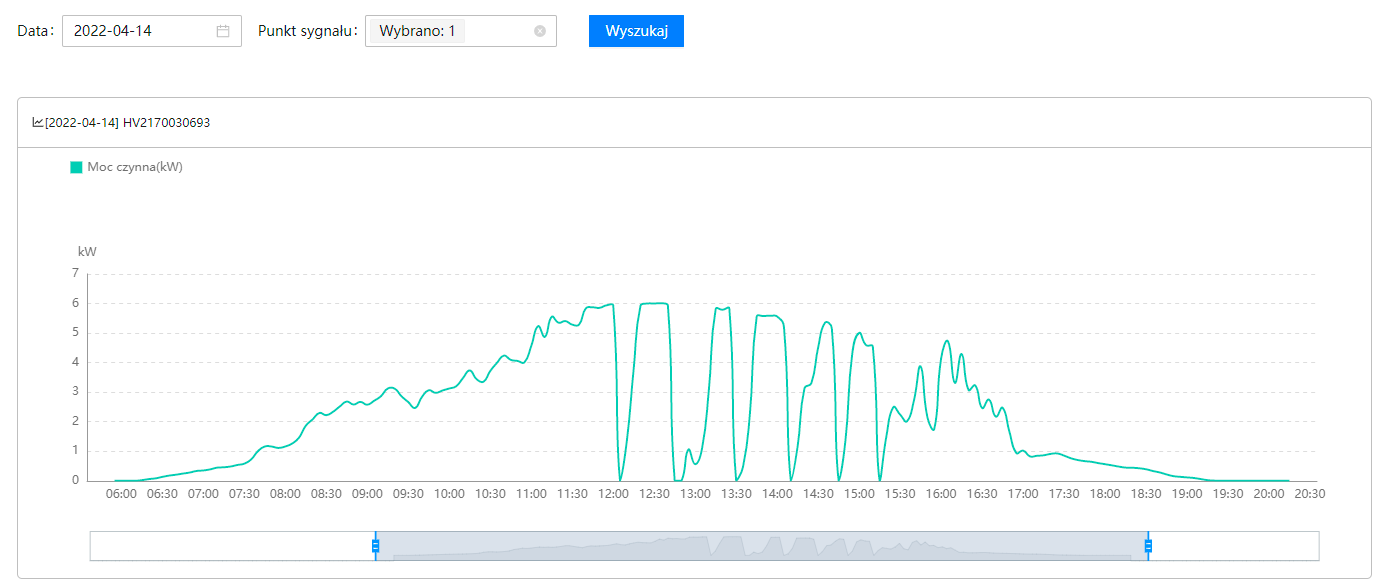The image size is (1384, 588).
Task: Click the right zoom slider handle
Action: (x=1148, y=546)
